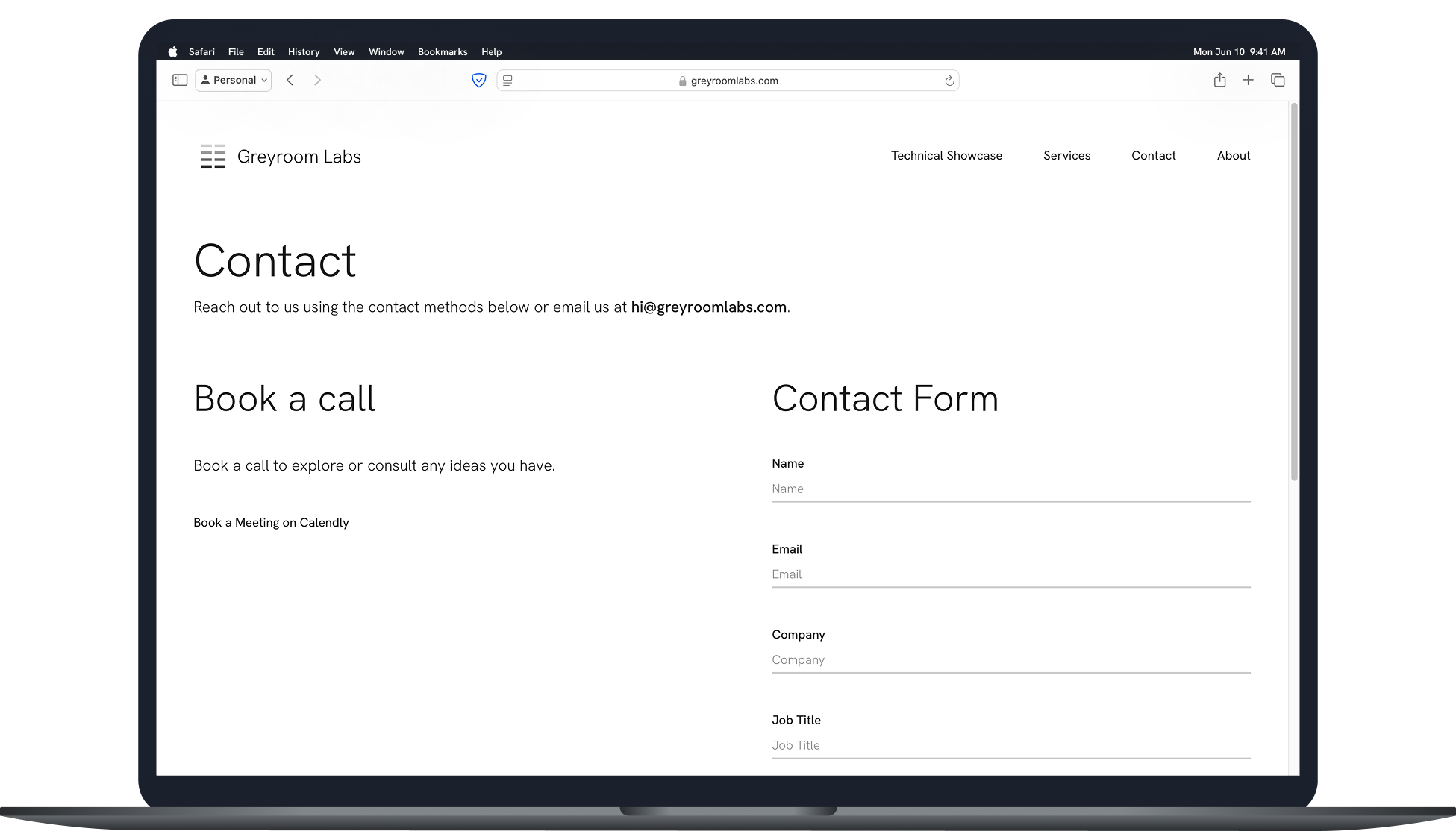This screenshot has height=831, width=1456.
Task: Open the Personal profile dropdown
Action: (234, 80)
